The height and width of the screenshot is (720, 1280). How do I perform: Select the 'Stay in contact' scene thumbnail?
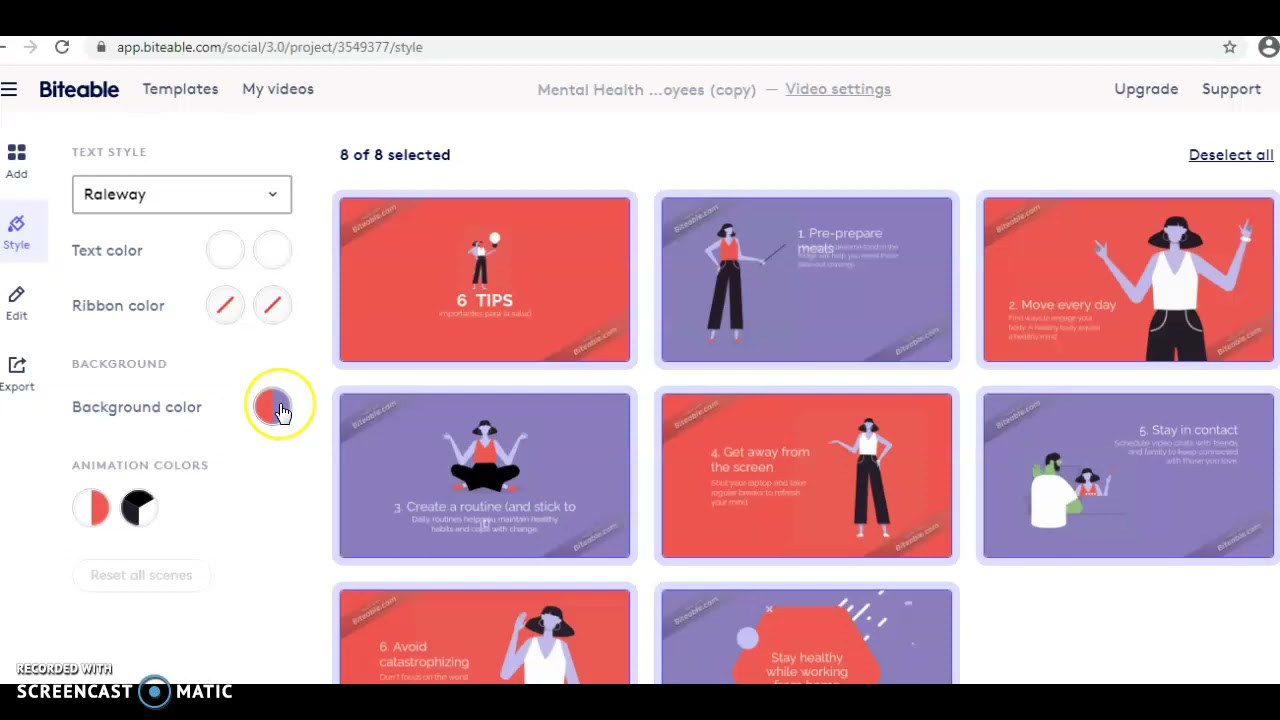1129,475
